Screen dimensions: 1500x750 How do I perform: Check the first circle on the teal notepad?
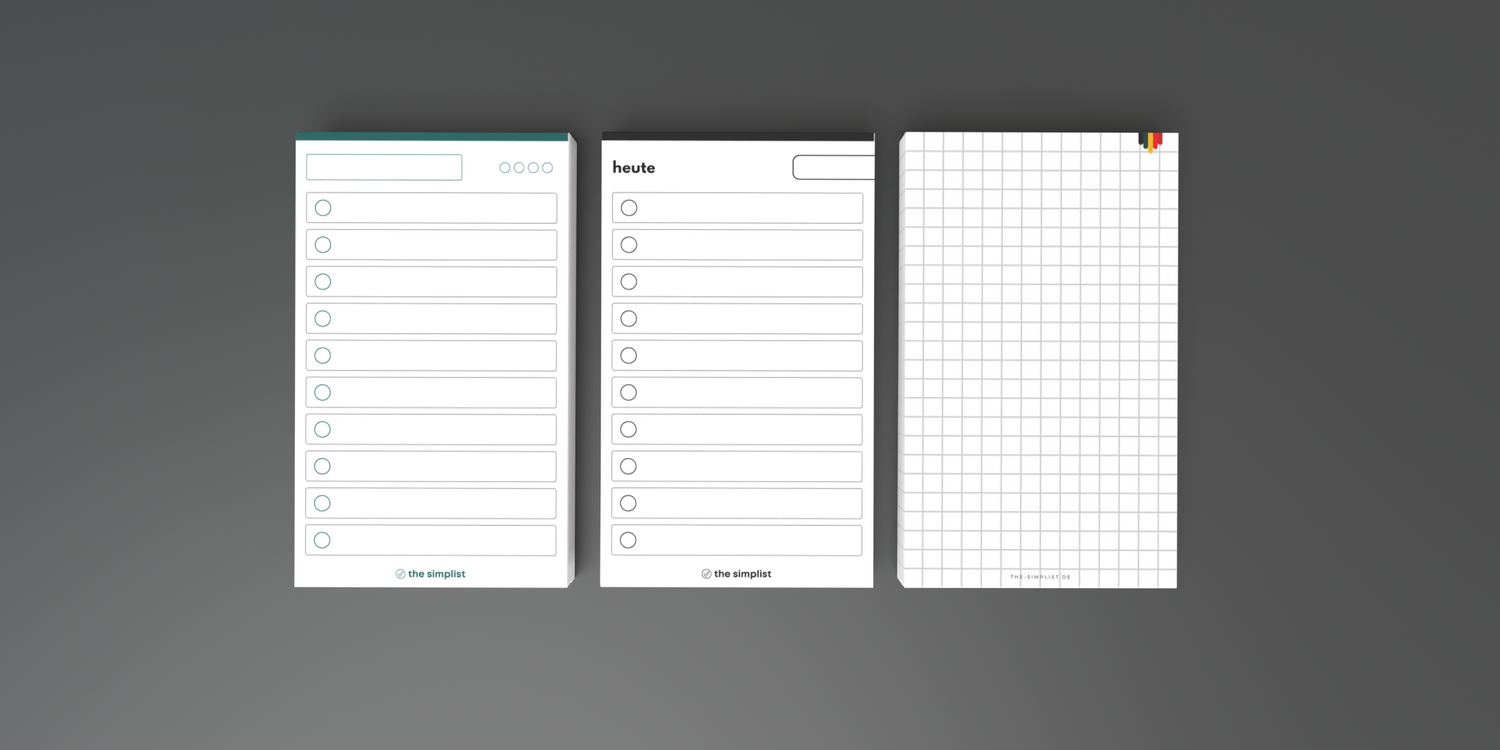pyautogui.click(x=323, y=208)
